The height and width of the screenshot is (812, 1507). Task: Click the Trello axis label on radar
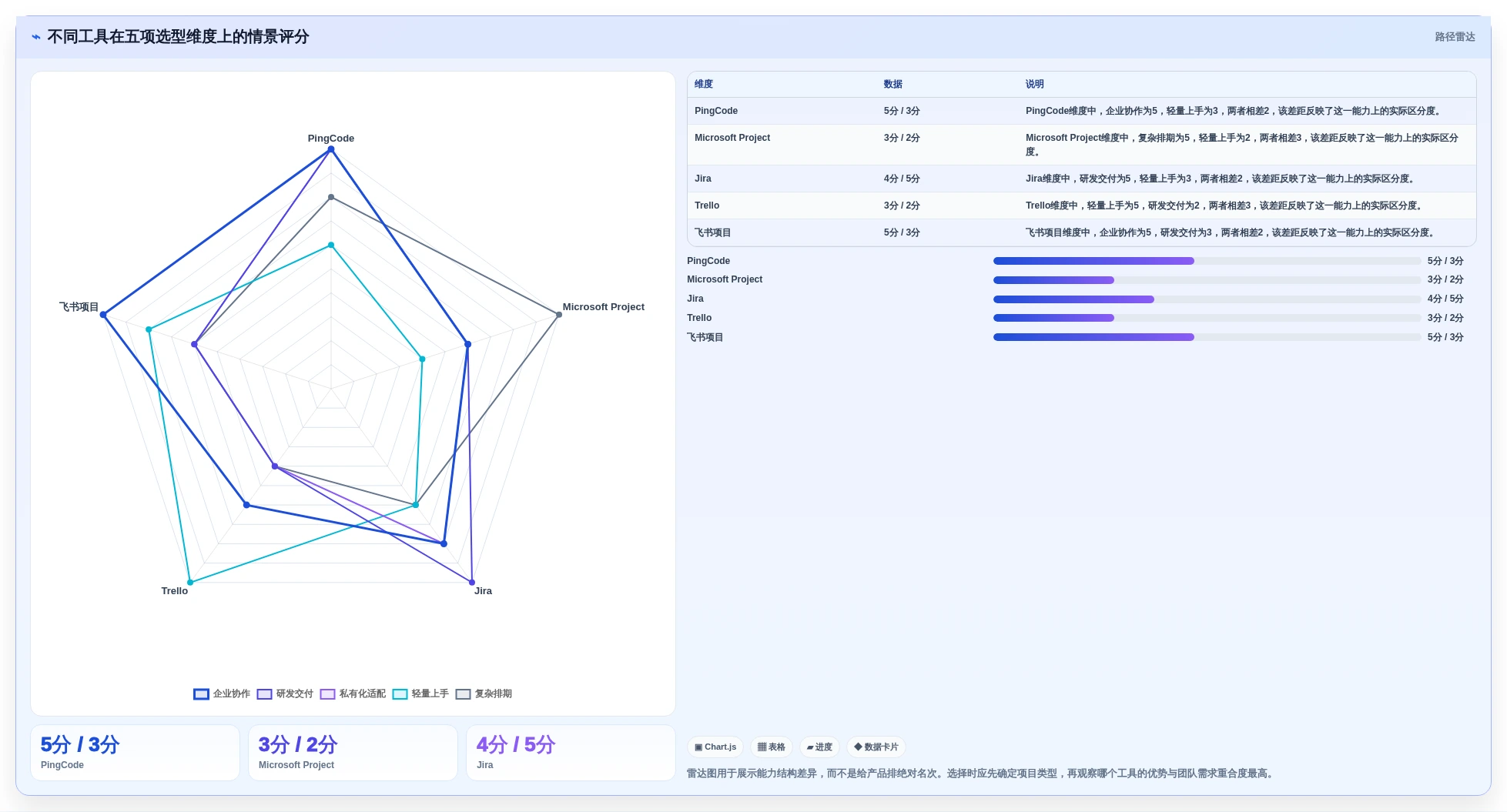point(175,591)
